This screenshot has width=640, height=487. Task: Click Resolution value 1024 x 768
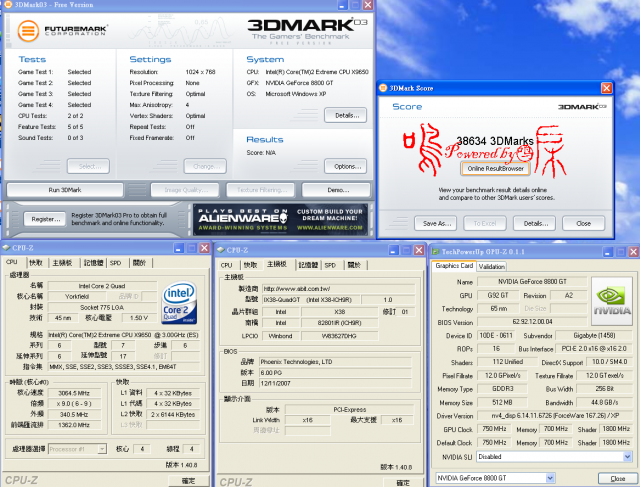200,72
